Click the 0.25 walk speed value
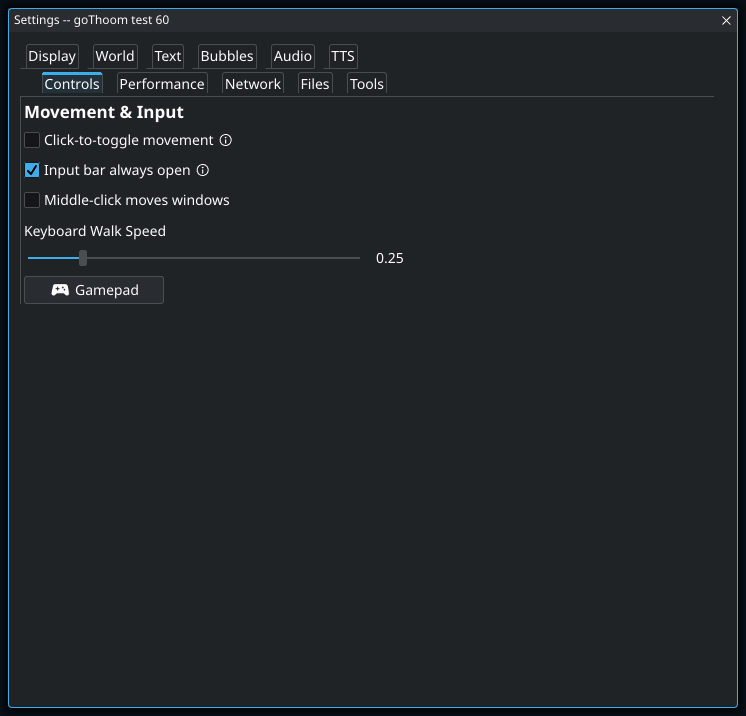 pyautogui.click(x=390, y=258)
